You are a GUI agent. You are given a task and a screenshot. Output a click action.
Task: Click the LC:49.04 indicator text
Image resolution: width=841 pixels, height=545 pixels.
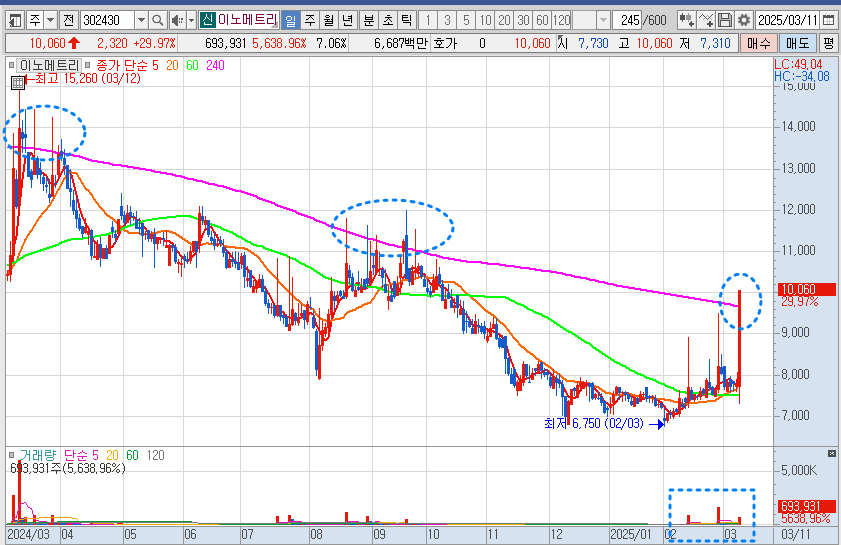click(798, 64)
